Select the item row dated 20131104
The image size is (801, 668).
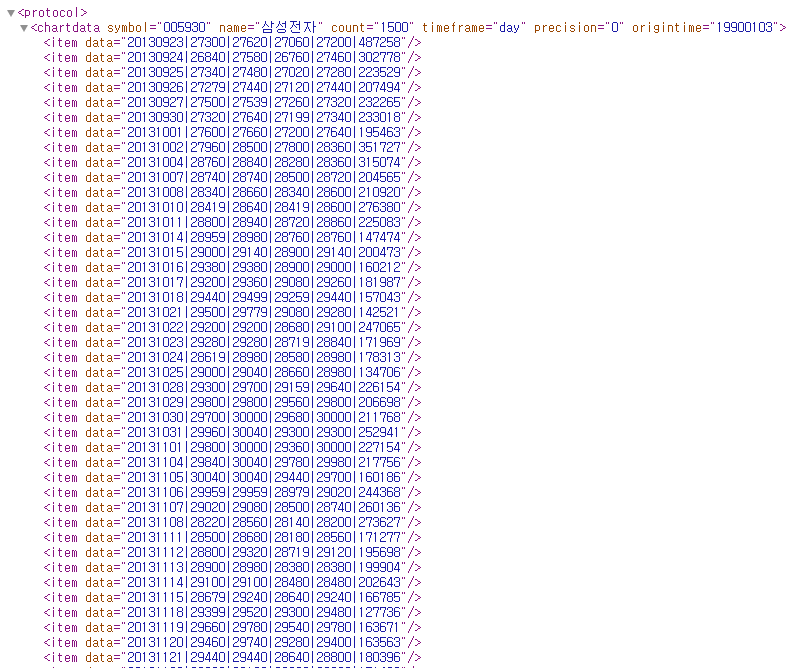point(232,463)
